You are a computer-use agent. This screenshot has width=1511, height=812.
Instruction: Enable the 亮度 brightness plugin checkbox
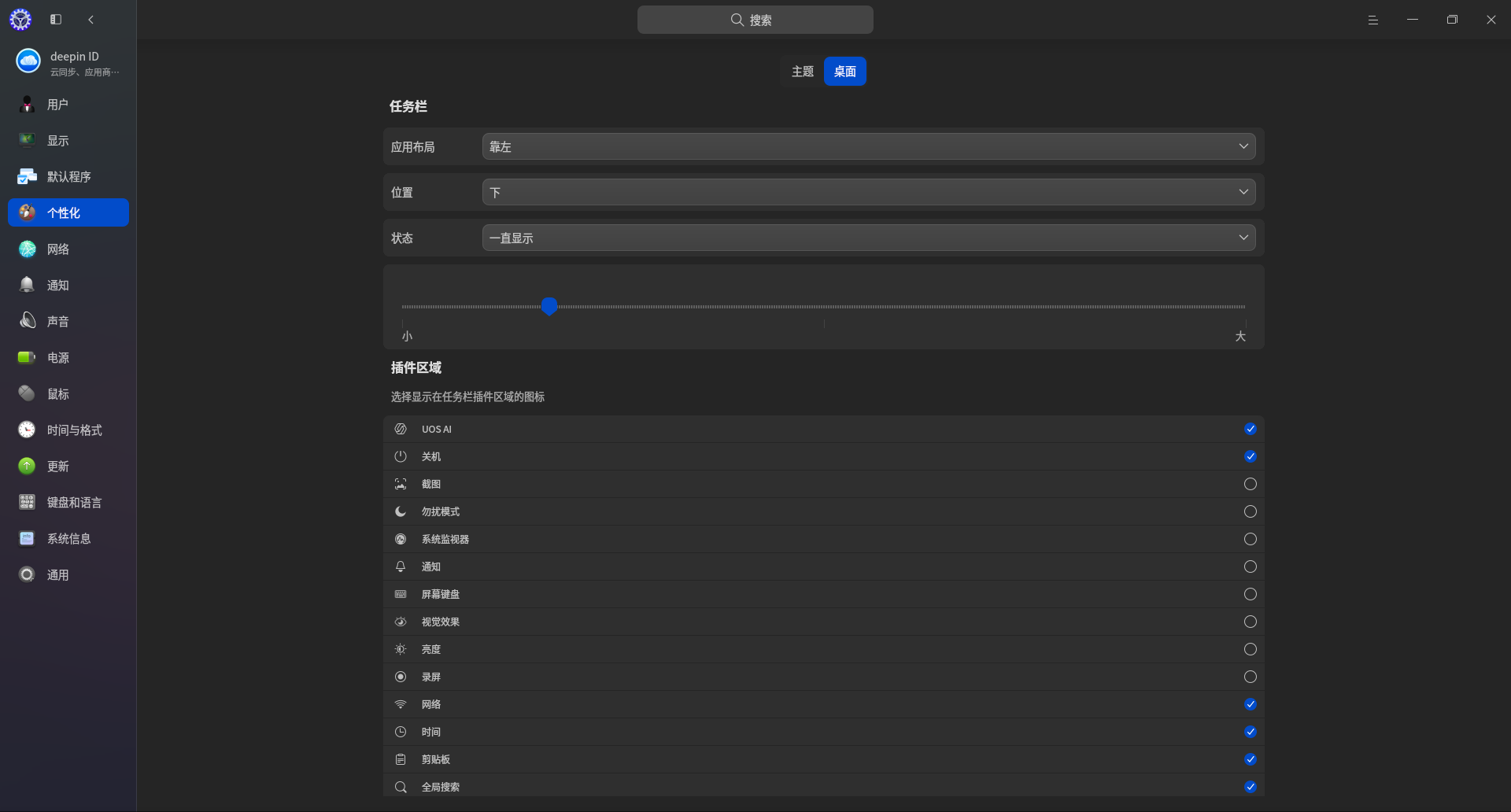(x=1251, y=649)
